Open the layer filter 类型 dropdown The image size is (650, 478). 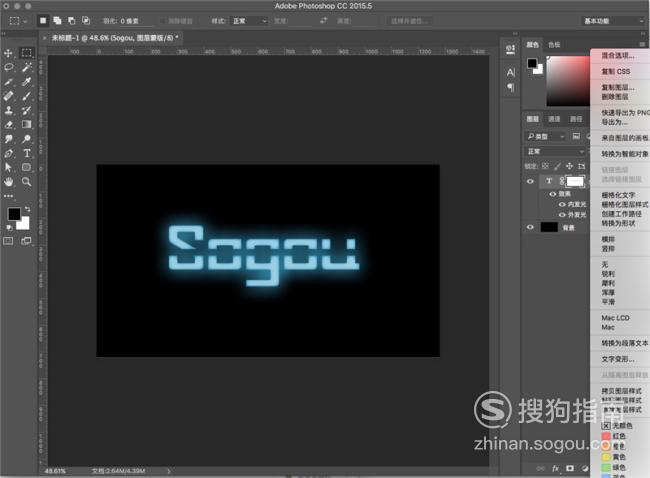coord(546,136)
